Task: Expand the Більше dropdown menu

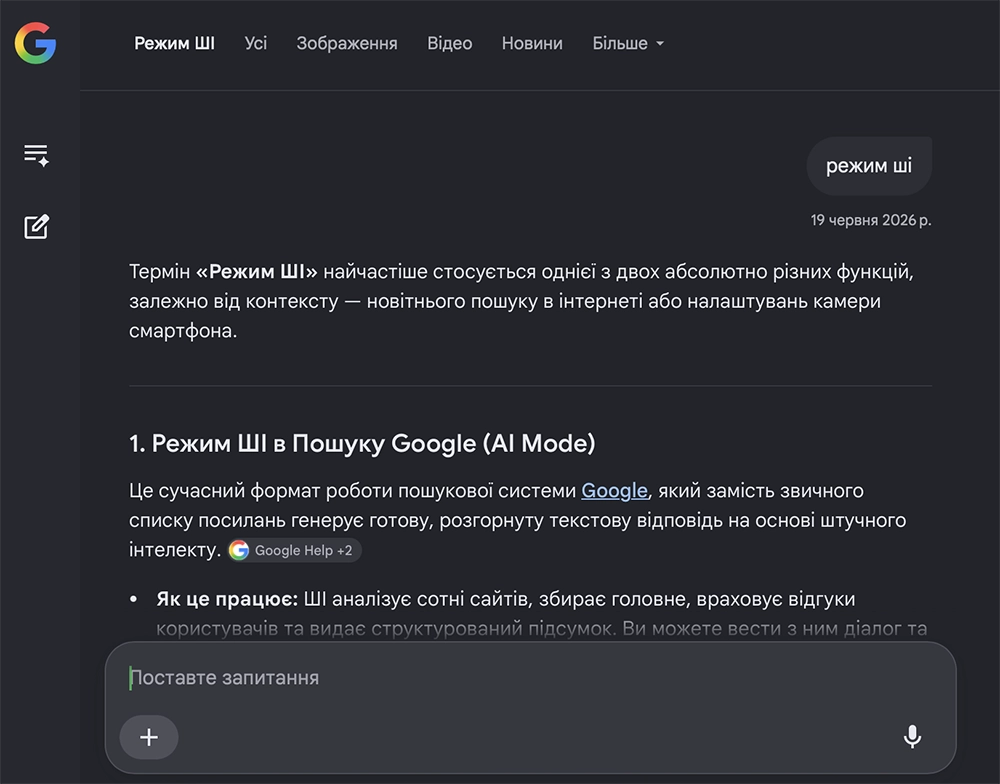Action: pos(628,43)
